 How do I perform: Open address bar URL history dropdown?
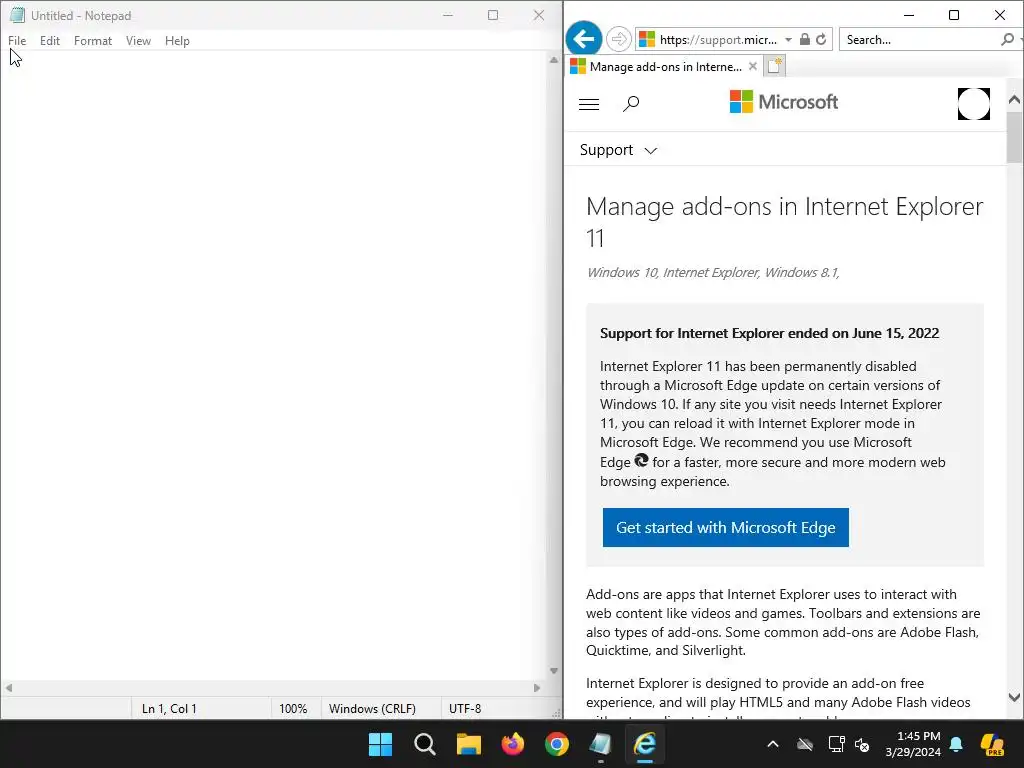coord(788,40)
